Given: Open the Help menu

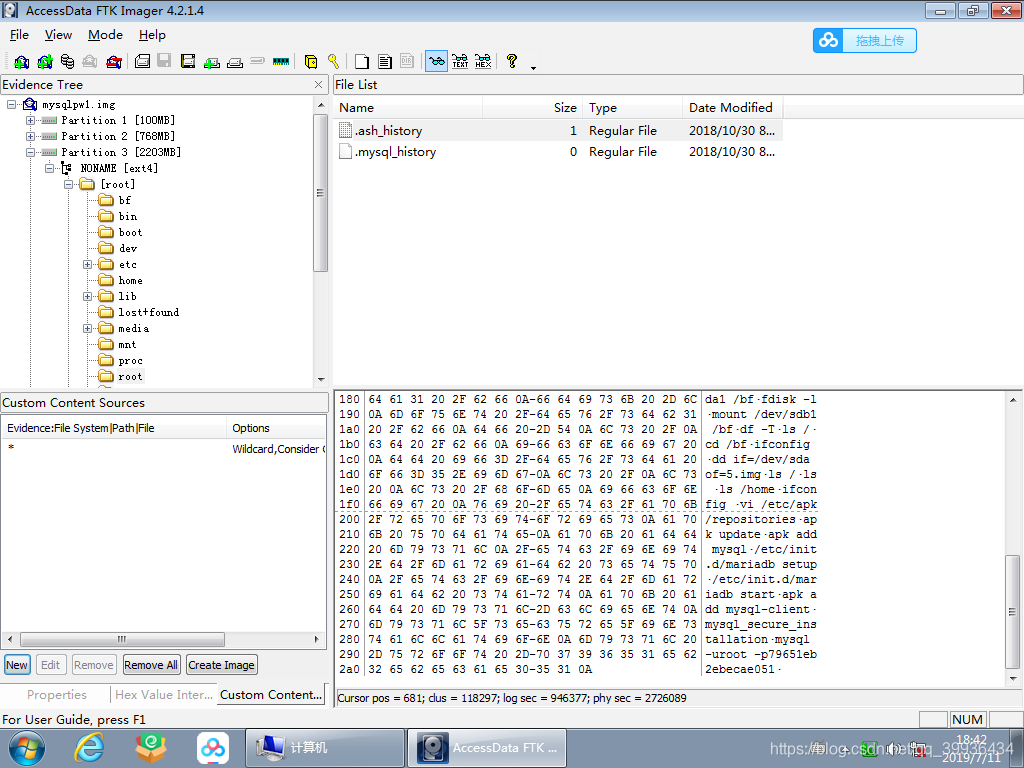Looking at the screenshot, I should [152, 35].
